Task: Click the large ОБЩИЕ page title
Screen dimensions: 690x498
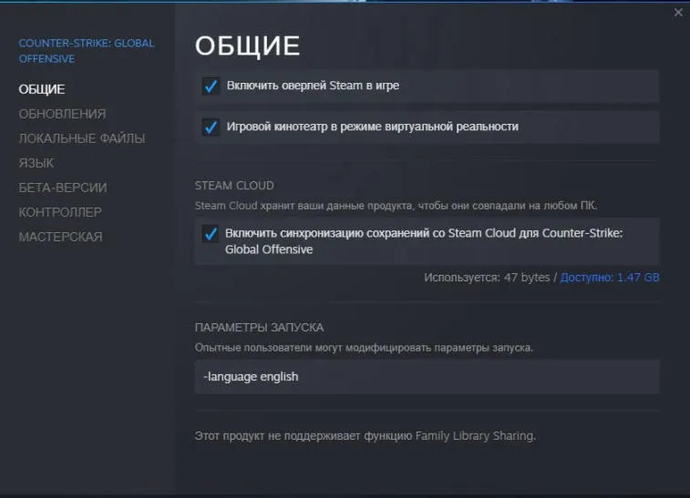Action: tap(247, 46)
